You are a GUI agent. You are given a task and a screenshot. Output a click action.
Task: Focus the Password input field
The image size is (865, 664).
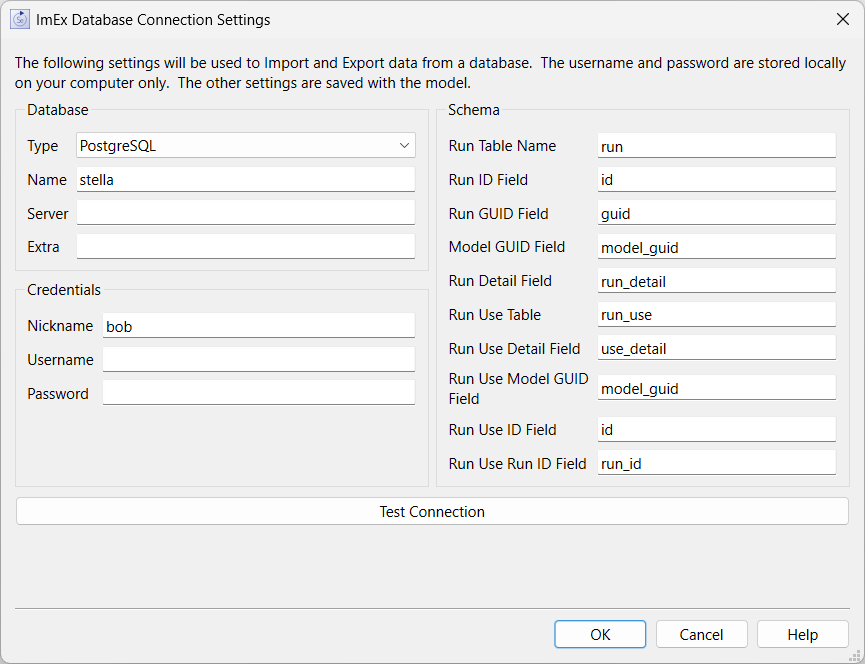click(x=259, y=393)
